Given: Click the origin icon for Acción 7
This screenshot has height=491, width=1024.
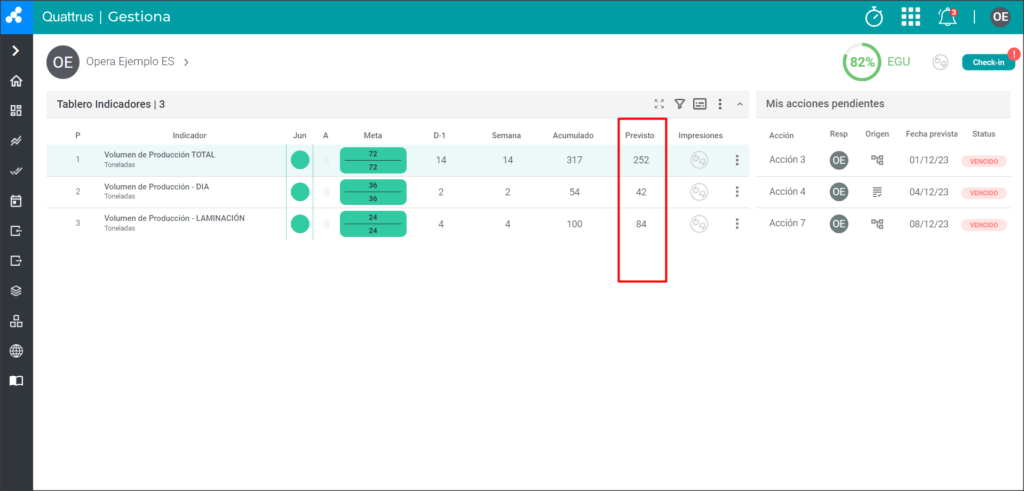Looking at the screenshot, I should (x=877, y=224).
